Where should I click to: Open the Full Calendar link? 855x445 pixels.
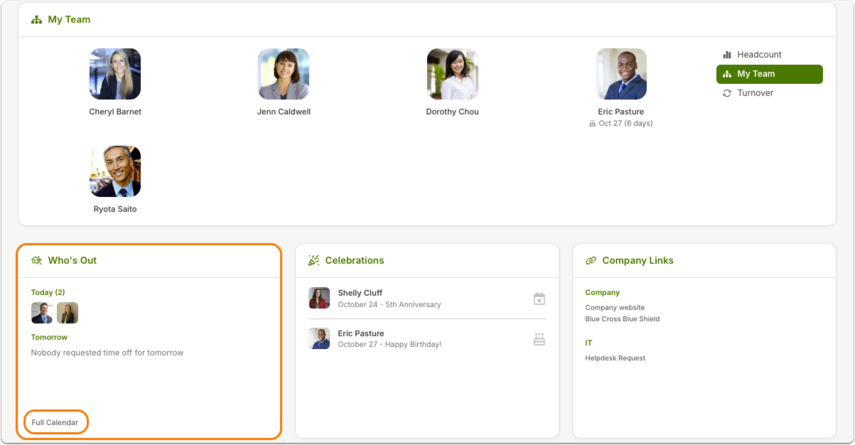coord(55,423)
